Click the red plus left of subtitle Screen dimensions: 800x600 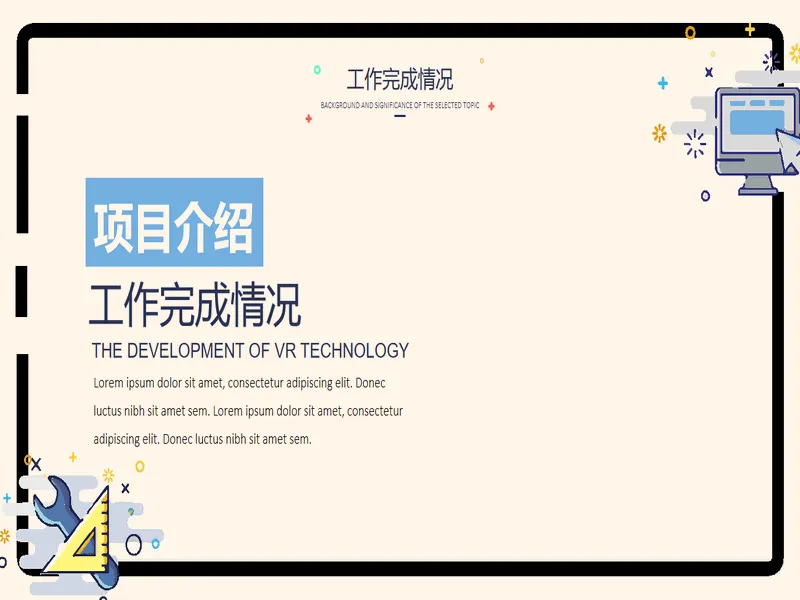tap(309, 118)
